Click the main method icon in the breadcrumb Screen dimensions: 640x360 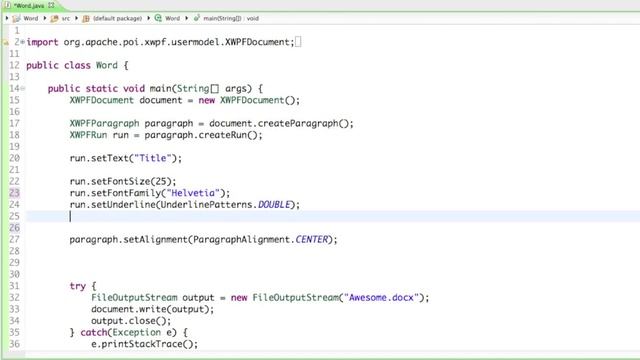pyautogui.click(x=197, y=18)
